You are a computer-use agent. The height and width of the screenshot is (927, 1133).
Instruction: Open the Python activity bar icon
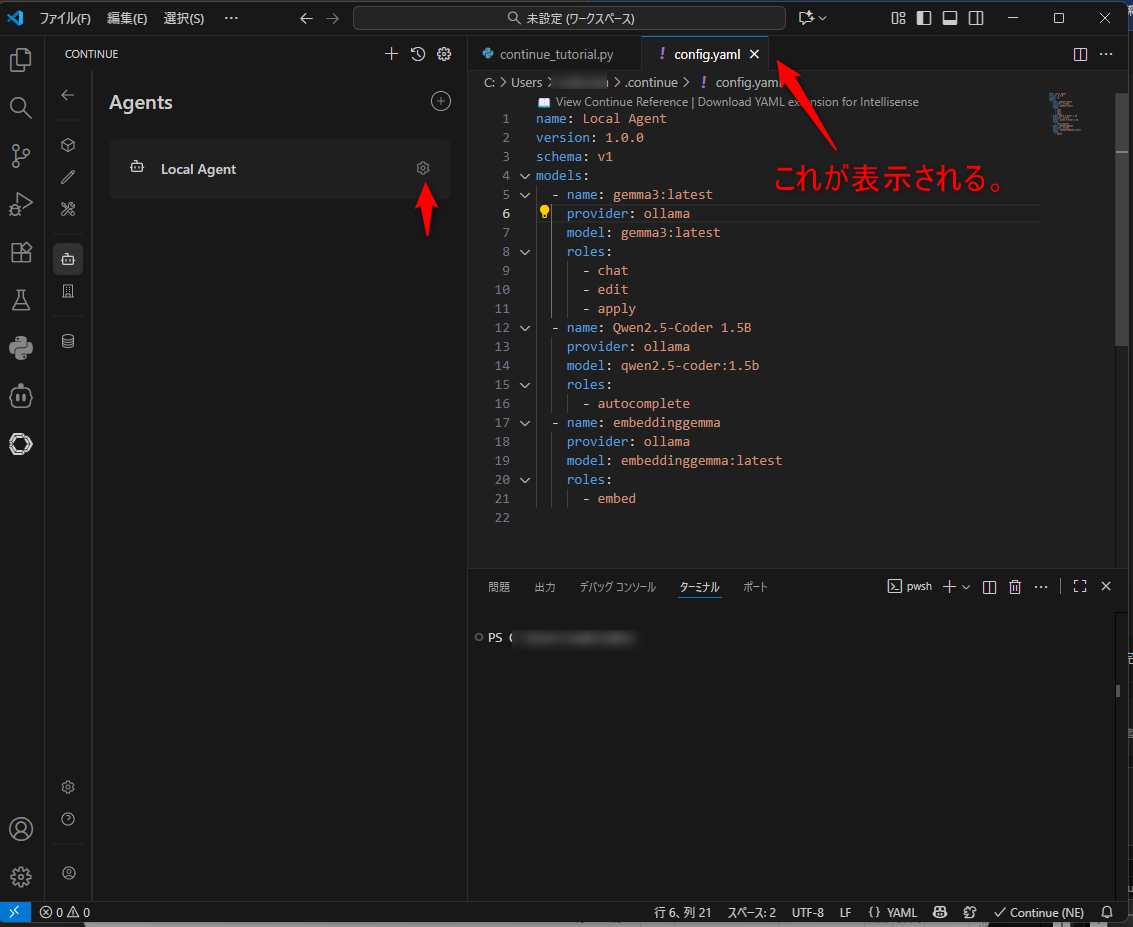pyautogui.click(x=20, y=348)
